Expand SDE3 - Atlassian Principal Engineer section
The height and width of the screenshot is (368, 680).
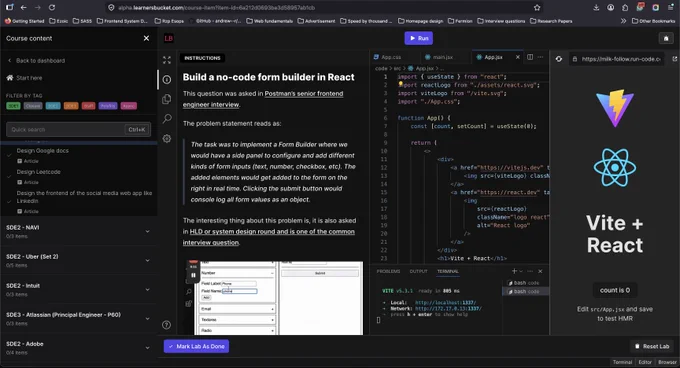(x=78, y=319)
